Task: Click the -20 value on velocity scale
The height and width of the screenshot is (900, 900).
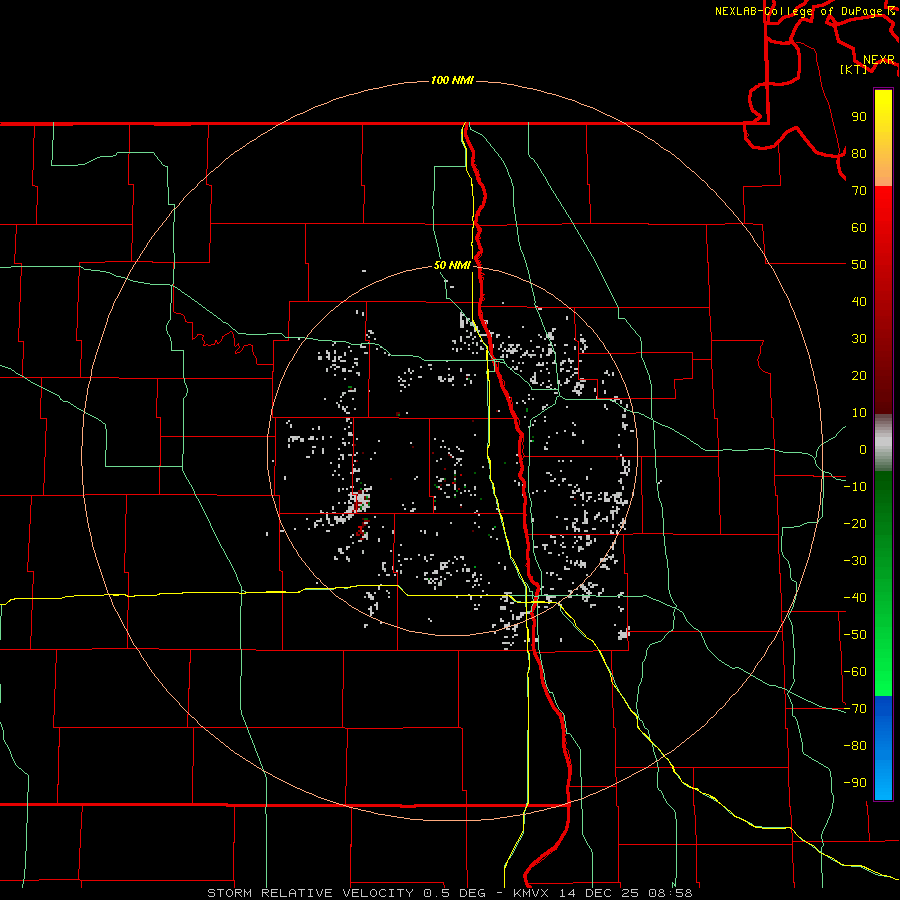Action: click(x=855, y=523)
